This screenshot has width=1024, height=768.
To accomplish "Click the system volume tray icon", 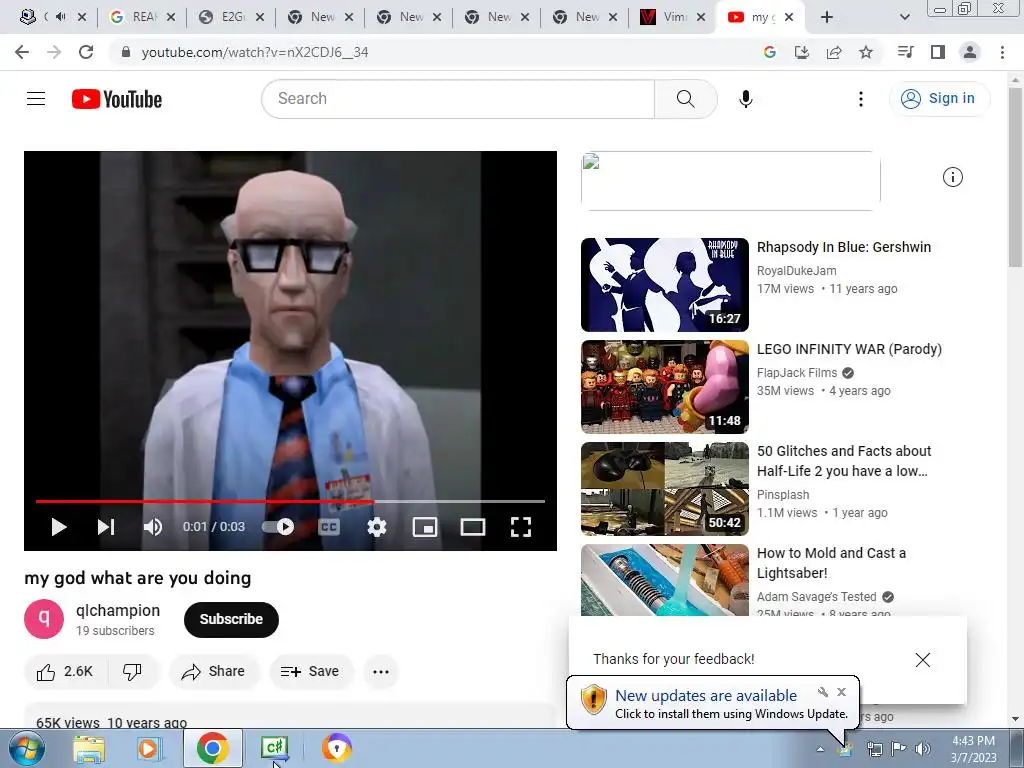I will tap(923, 749).
